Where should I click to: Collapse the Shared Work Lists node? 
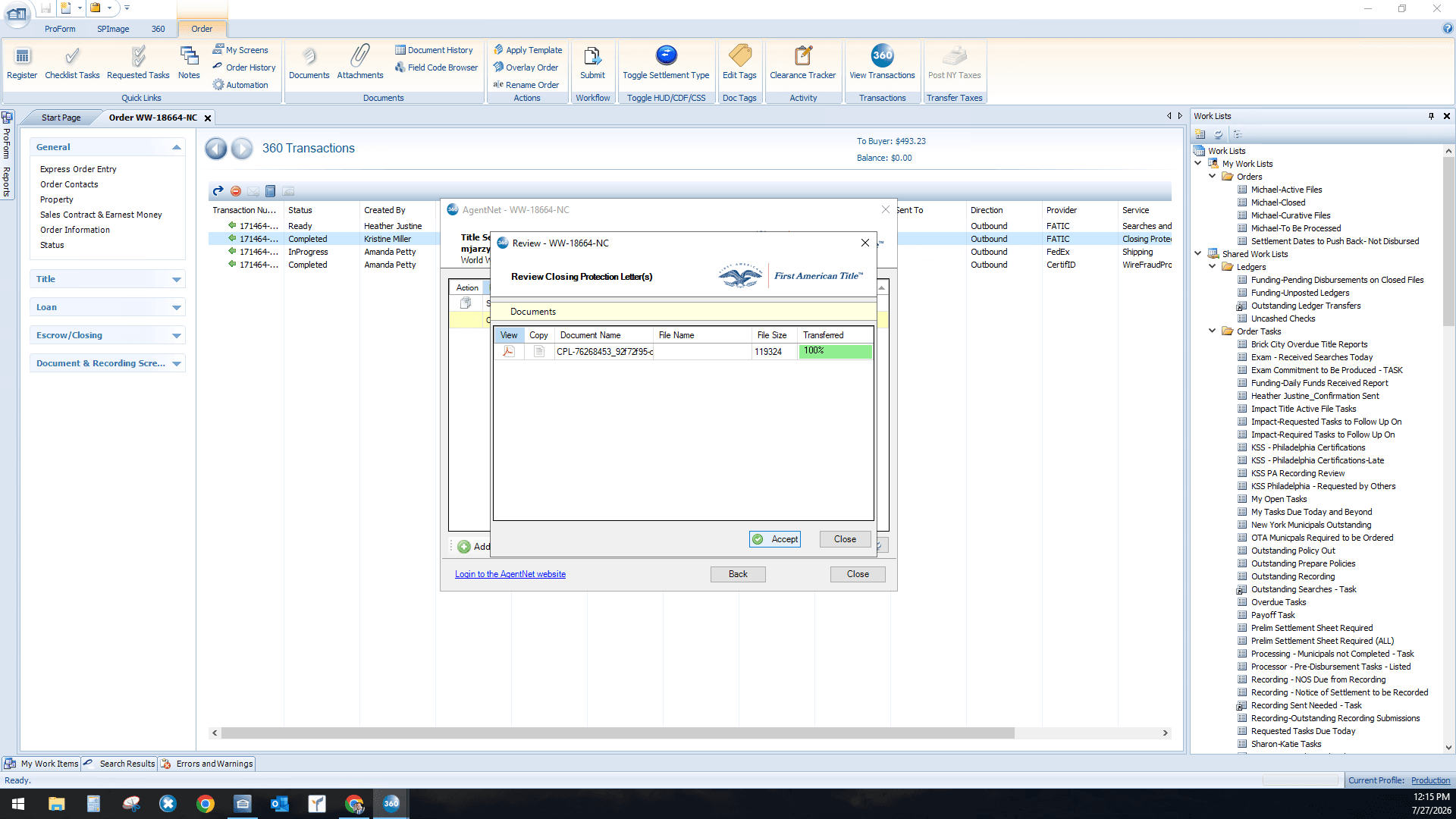click(1198, 253)
